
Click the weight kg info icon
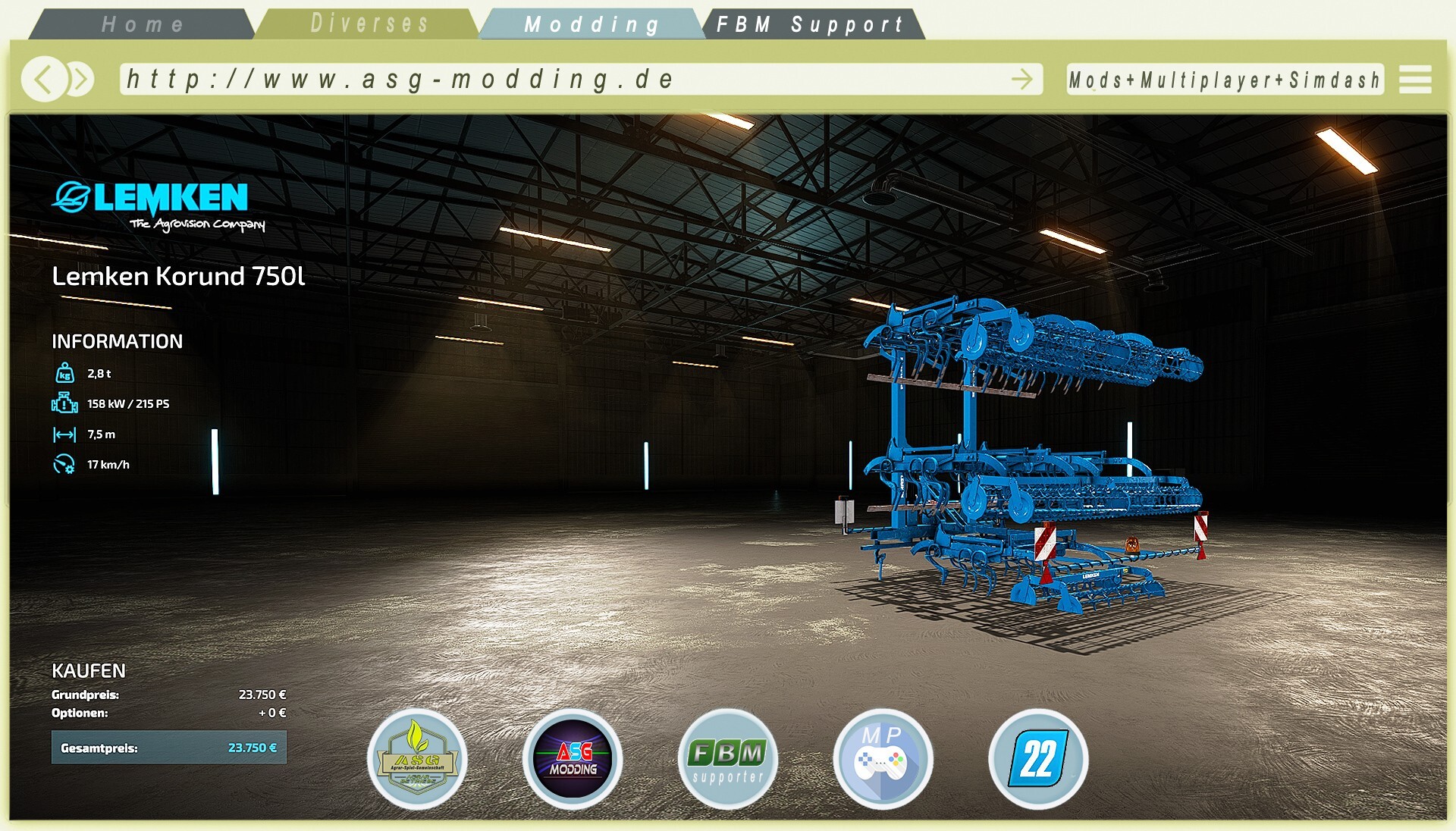64,373
